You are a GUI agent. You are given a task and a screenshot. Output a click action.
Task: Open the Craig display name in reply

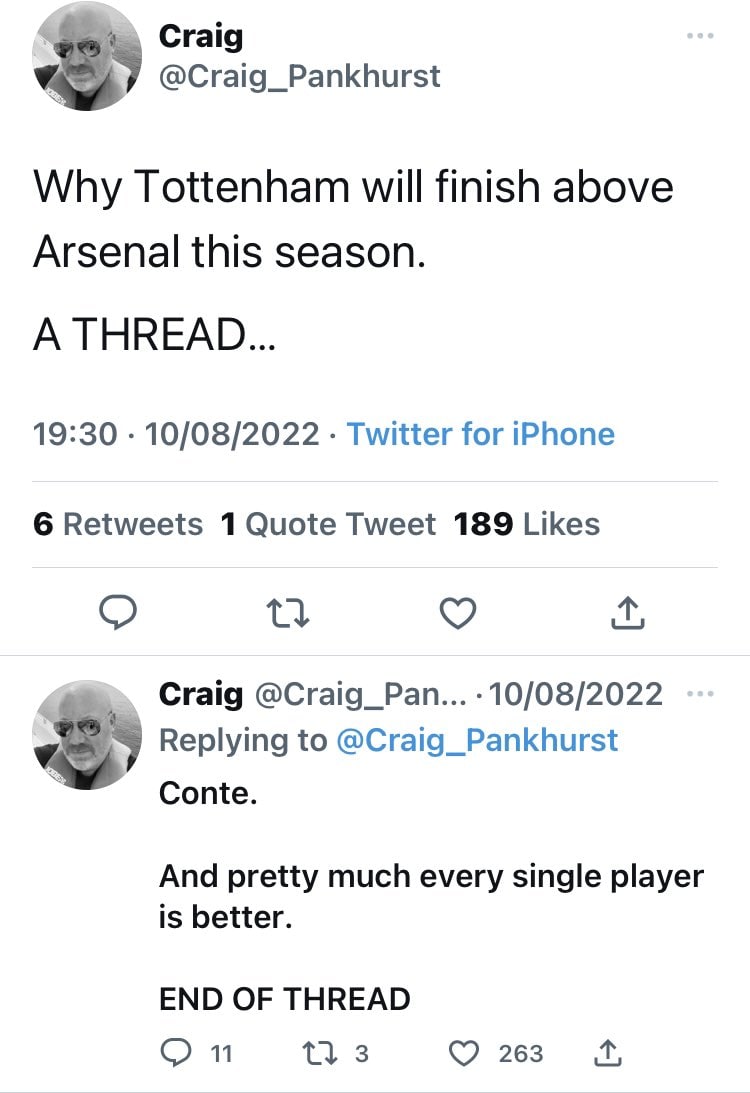[x=201, y=694]
